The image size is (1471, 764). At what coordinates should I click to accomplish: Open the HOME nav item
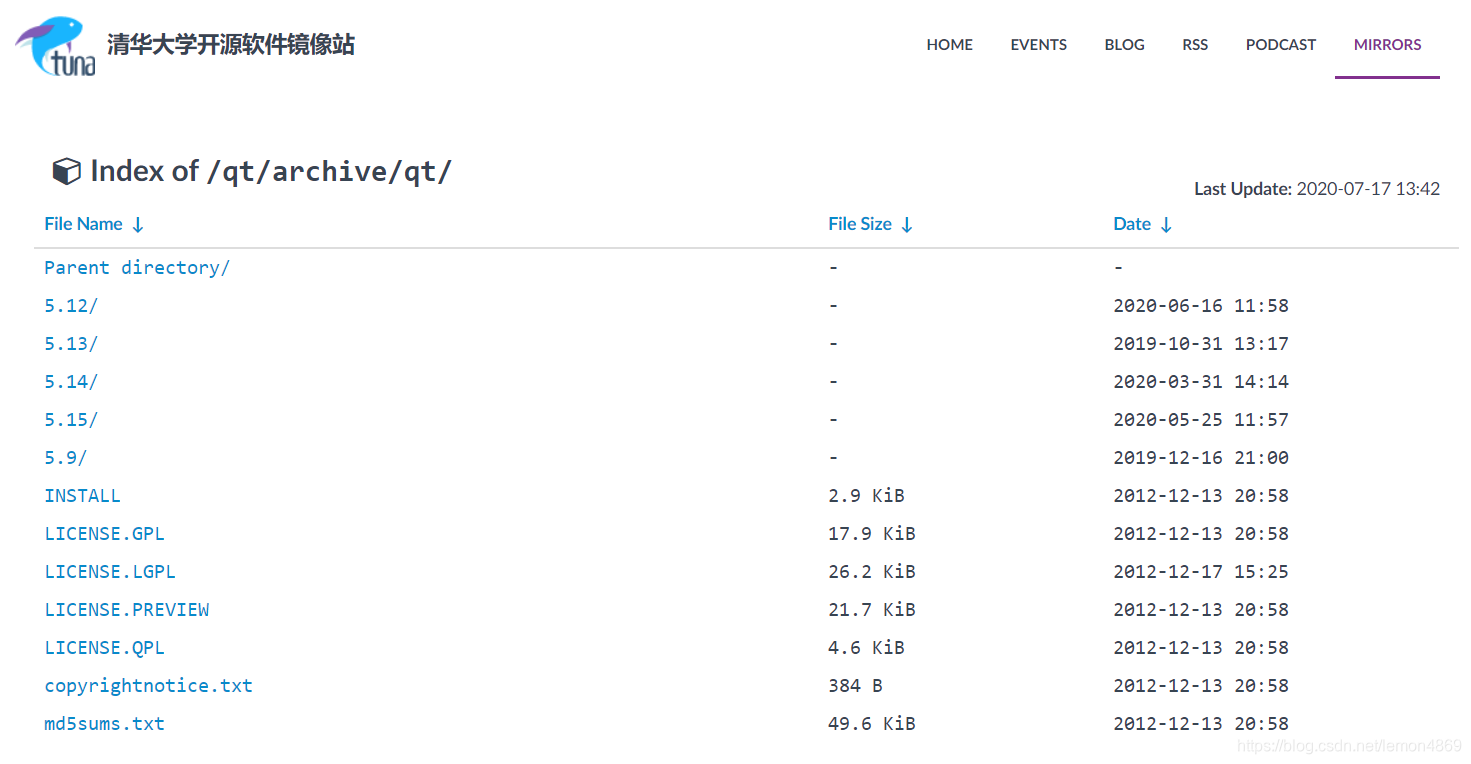click(x=949, y=45)
